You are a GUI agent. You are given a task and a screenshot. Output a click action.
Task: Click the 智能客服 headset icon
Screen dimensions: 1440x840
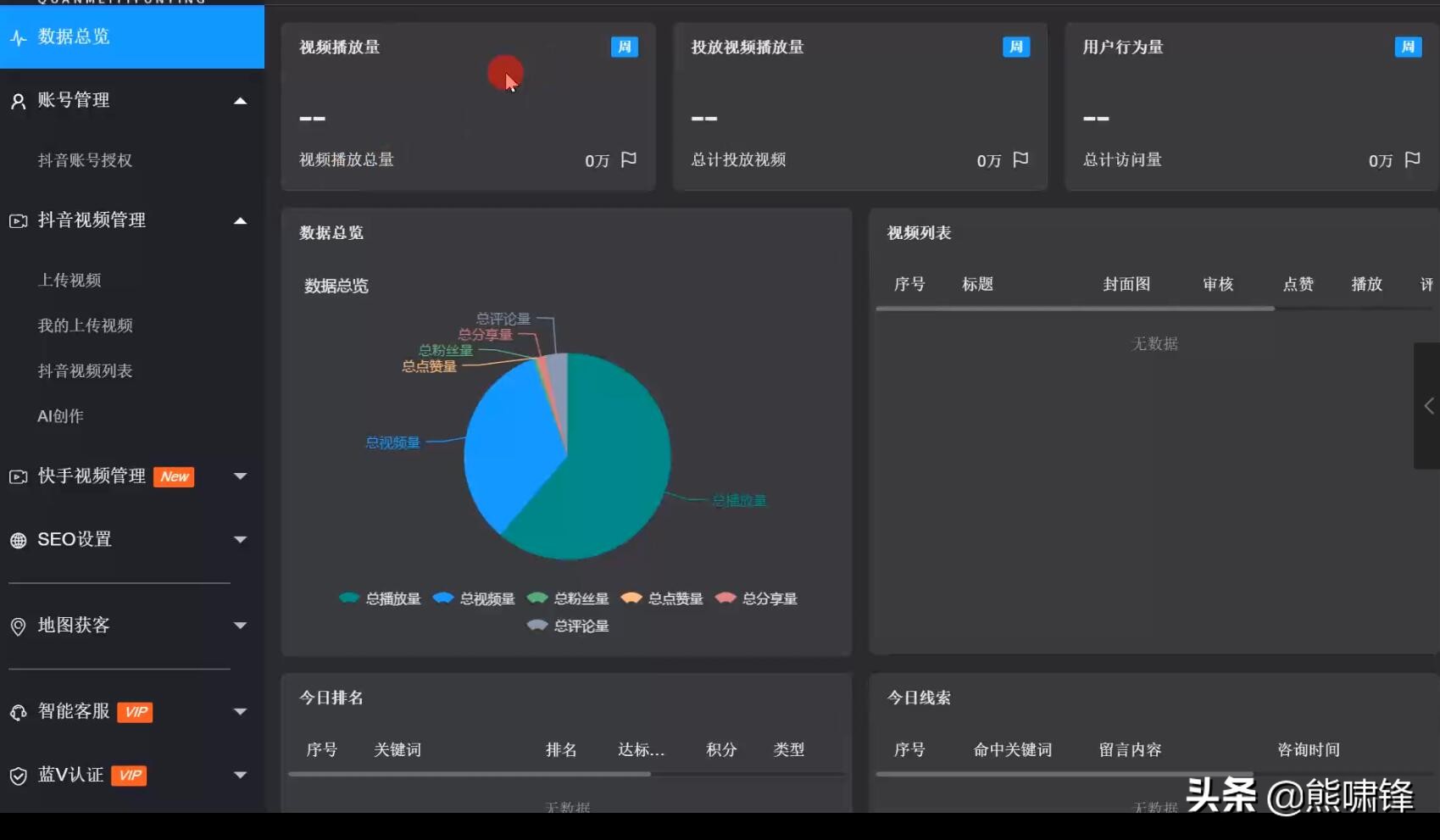click(x=18, y=712)
